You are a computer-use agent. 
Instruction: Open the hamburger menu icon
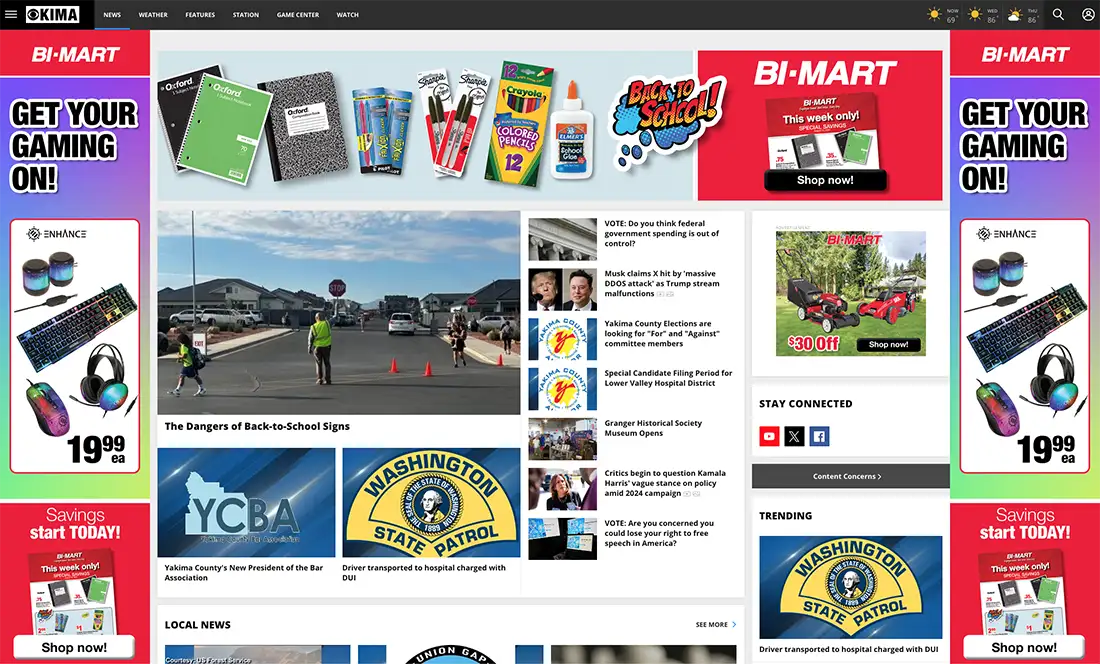11,14
